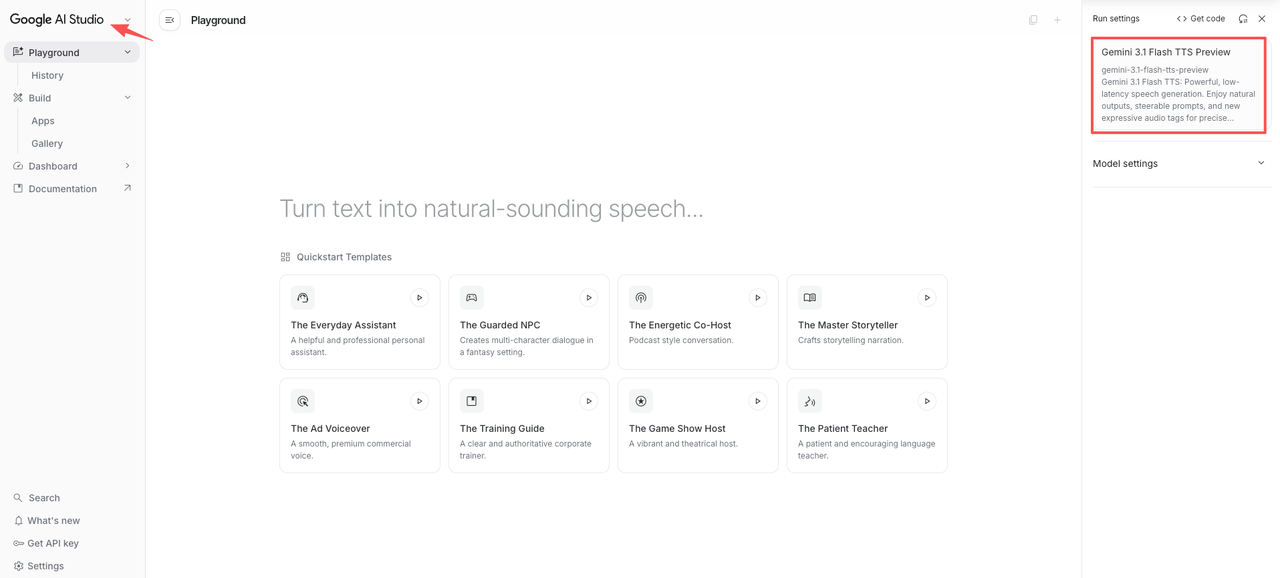The width and height of the screenshot is (1280, 578).
Task: Click the Documentation book icon
Action: coord(18,188)
